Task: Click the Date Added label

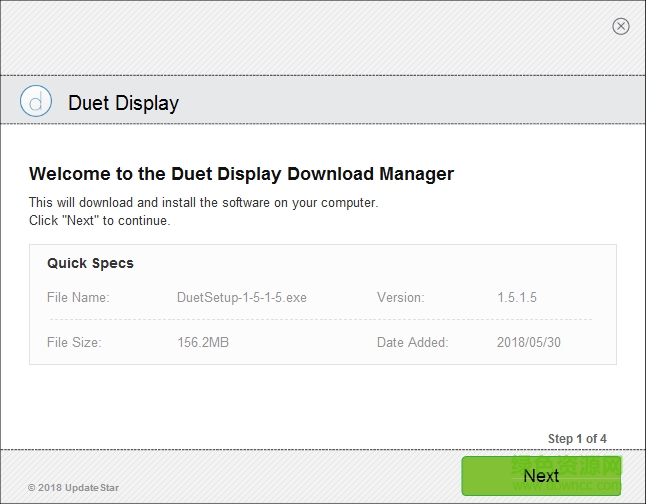Action: pos(412,342)
